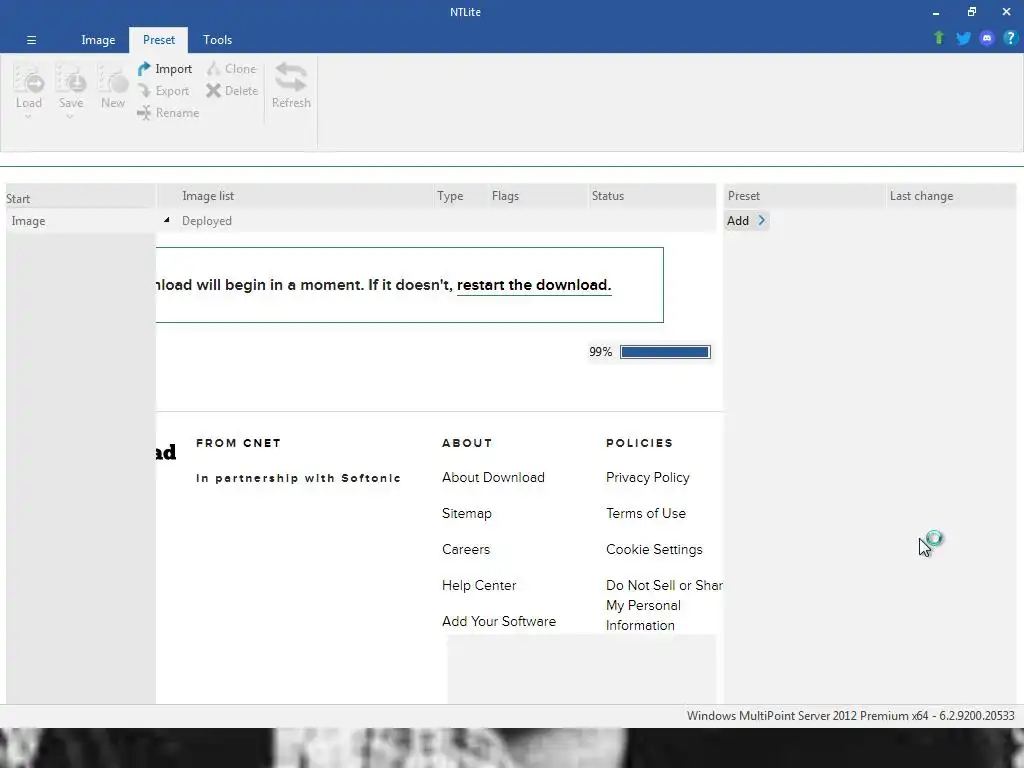Open the Terms of Use link

645,513
